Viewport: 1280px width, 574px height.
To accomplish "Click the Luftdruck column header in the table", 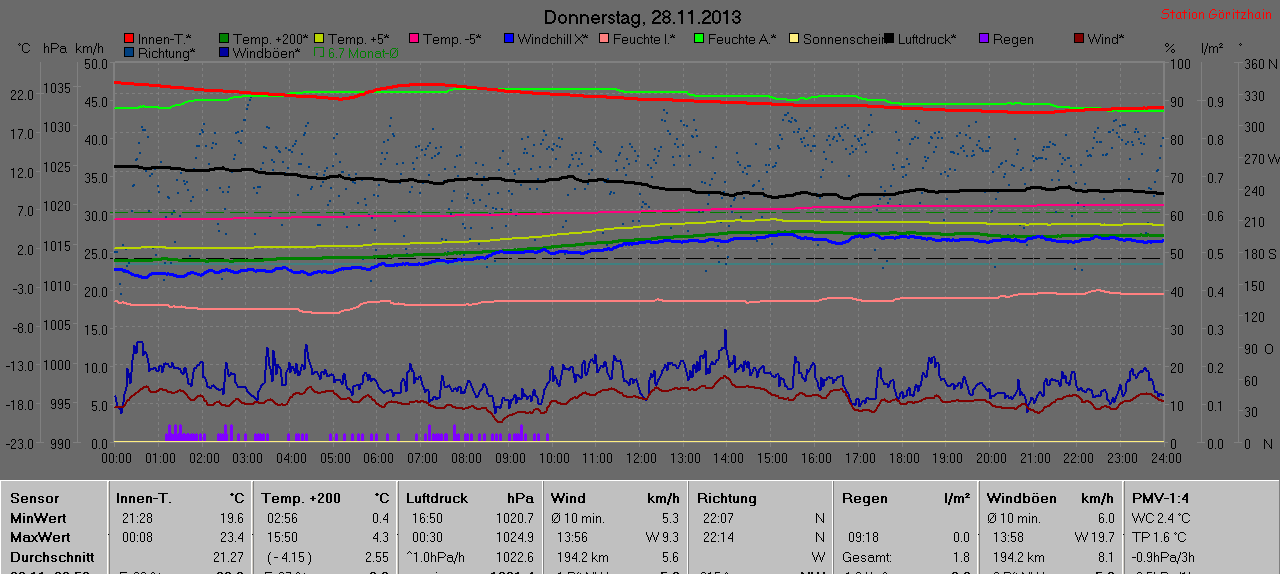I will pos(437,498).
